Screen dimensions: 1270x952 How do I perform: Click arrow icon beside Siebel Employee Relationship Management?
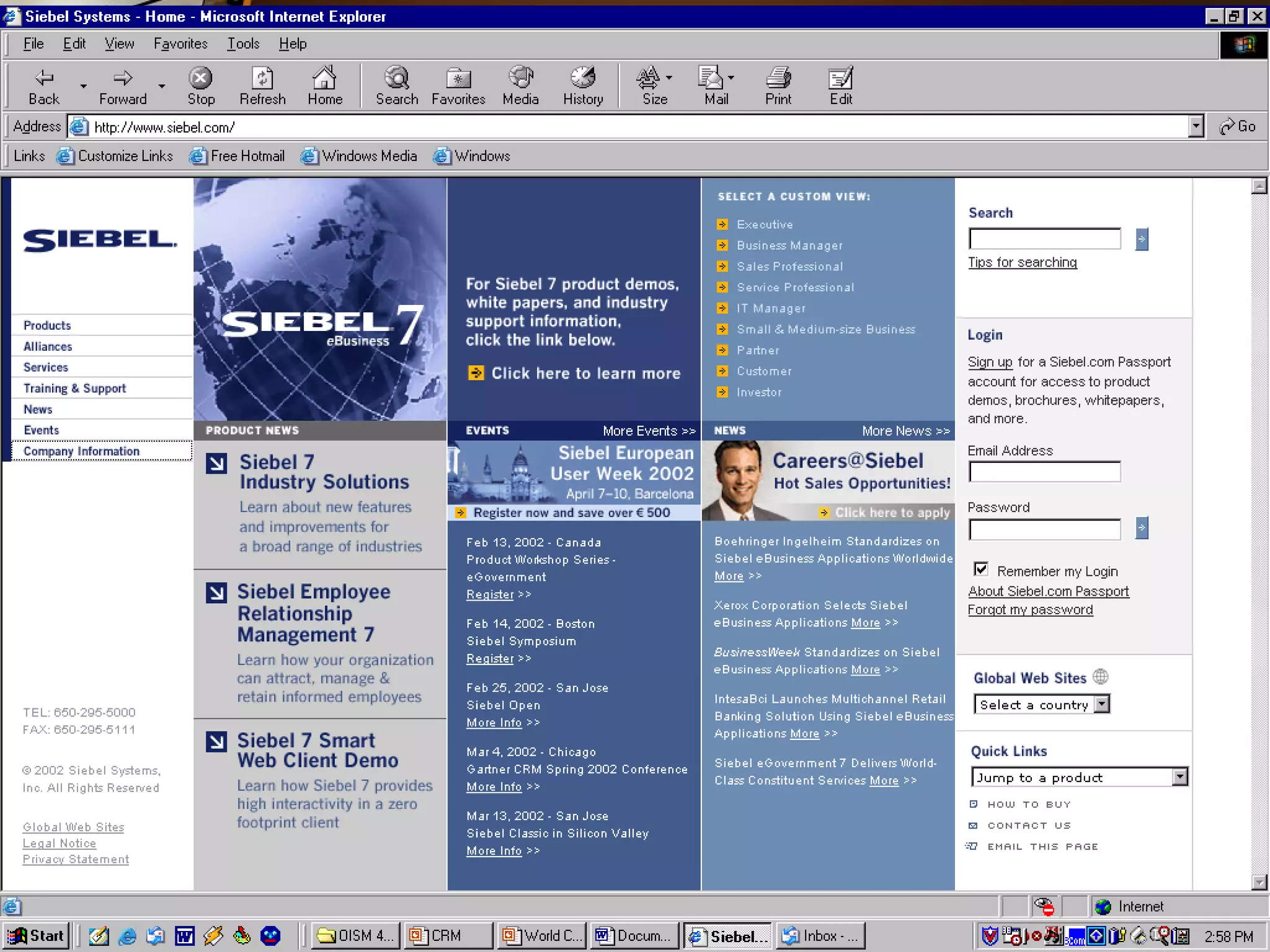point(216,593)
